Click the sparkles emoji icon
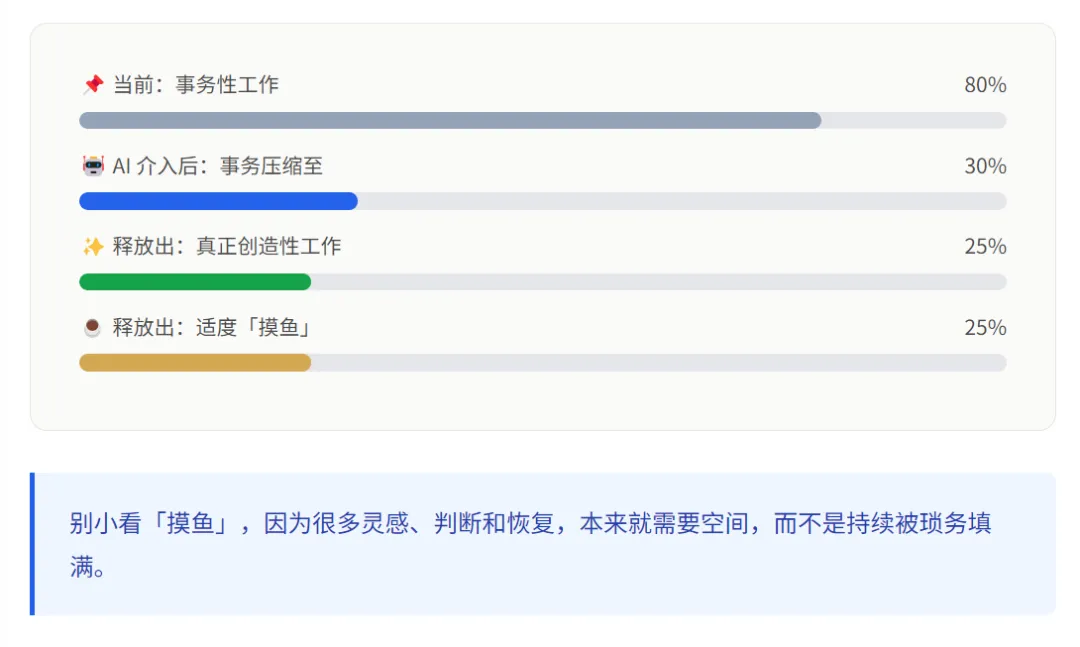The image size is (1080, 647). [x=93, y=246]
